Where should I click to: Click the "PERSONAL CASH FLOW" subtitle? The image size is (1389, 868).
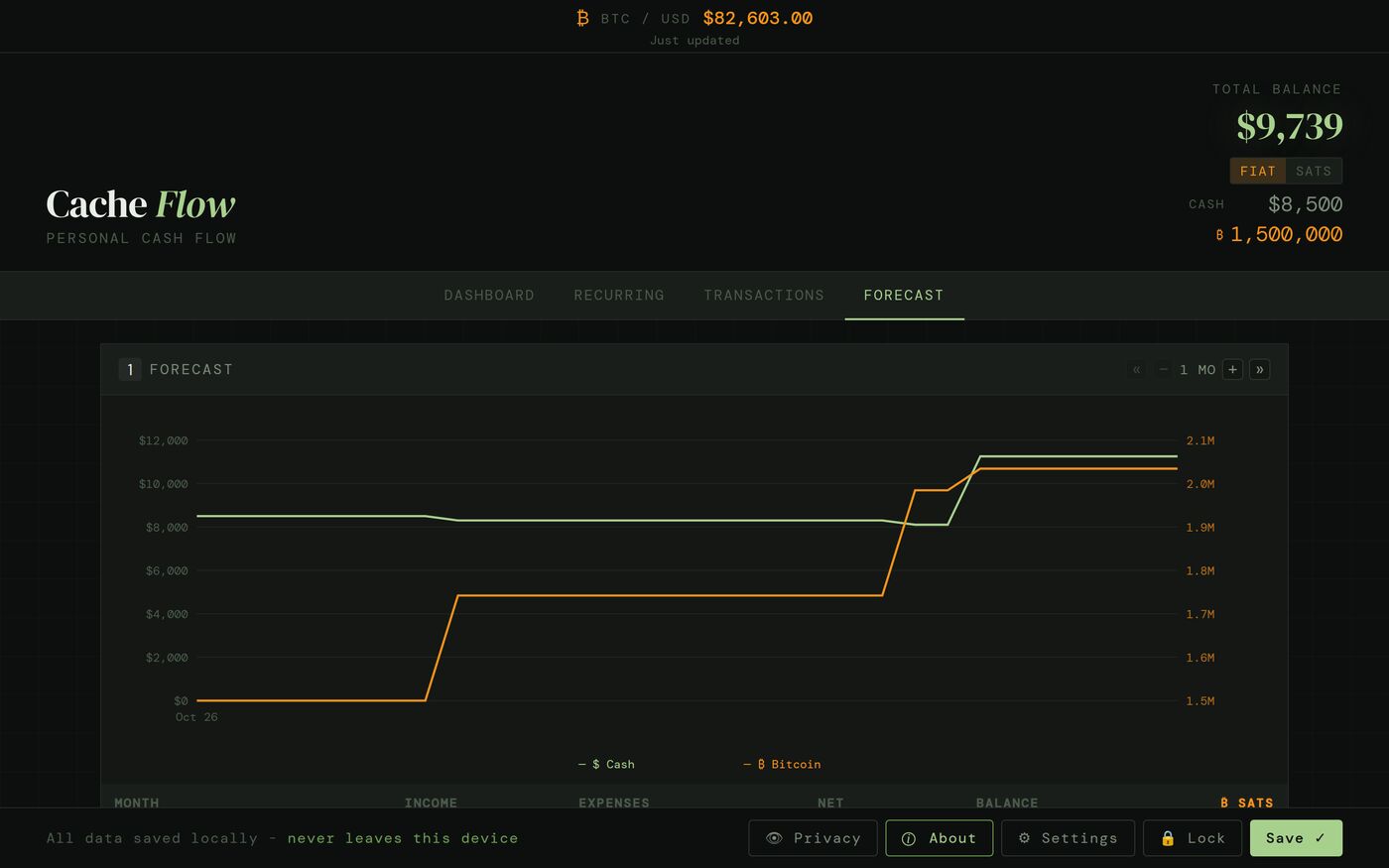click(142, 238)
